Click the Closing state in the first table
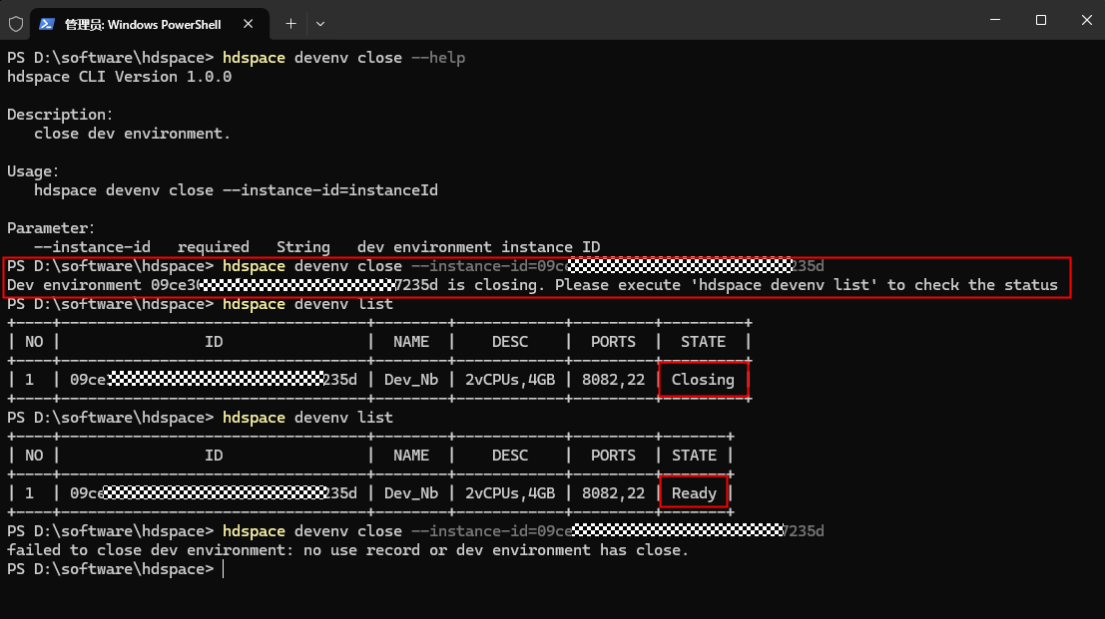 (x=703, y=379)
